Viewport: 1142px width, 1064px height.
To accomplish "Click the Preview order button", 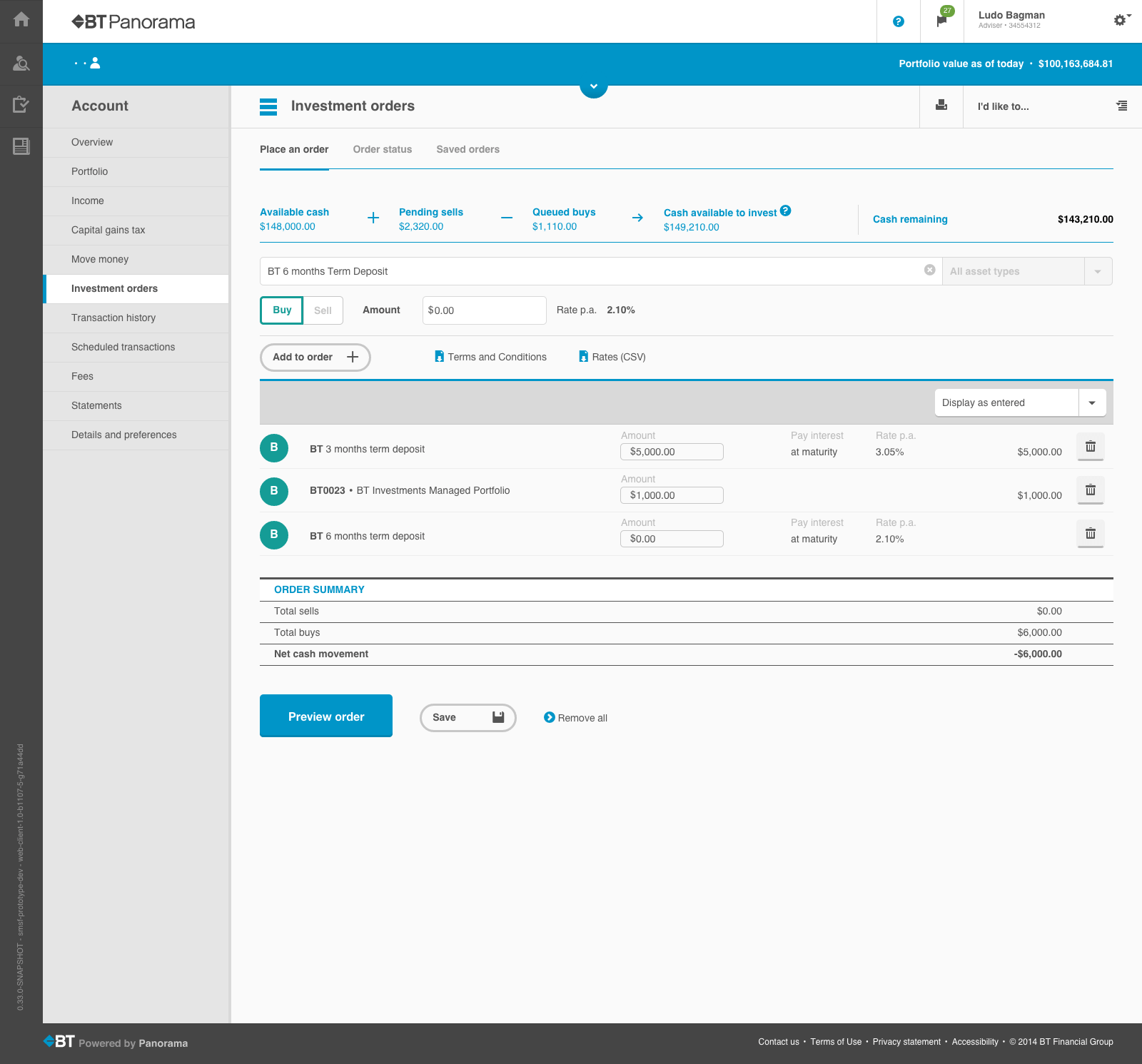I will click(326, 716).
